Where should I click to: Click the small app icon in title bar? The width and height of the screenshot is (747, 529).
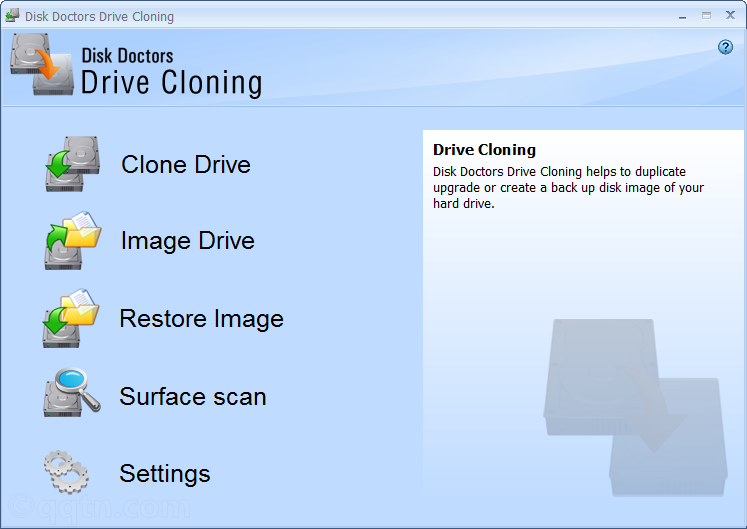click(12, 16)
